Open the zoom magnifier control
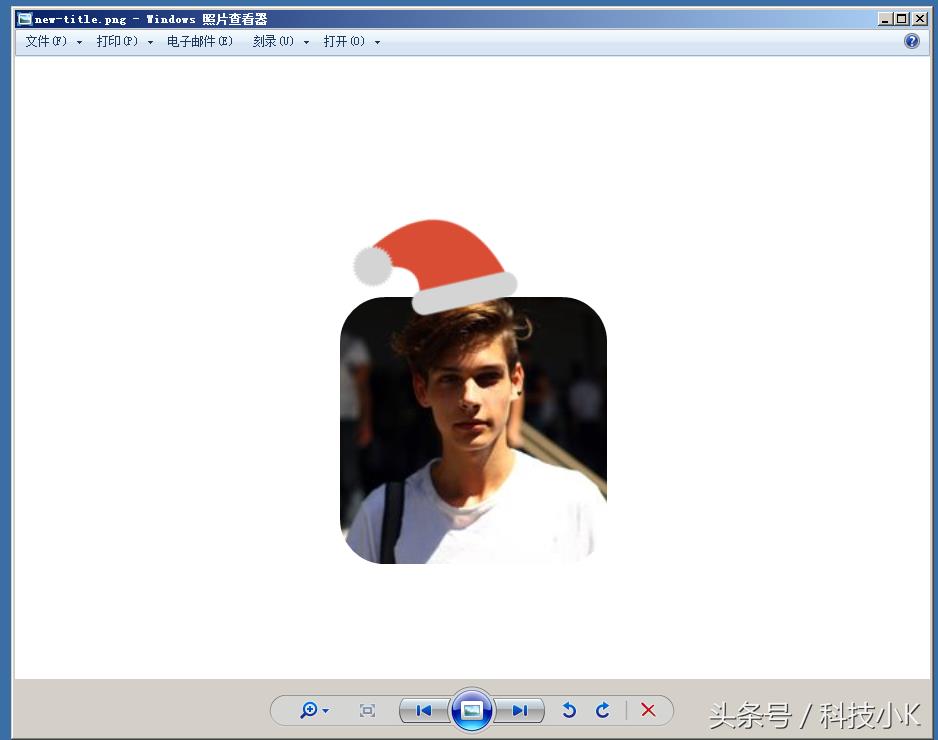938x740 pixels. pos(310,710)
